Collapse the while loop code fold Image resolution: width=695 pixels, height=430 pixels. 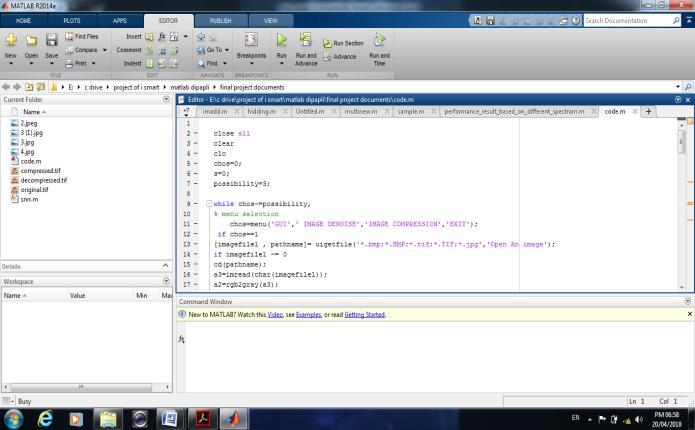point(208,203)
